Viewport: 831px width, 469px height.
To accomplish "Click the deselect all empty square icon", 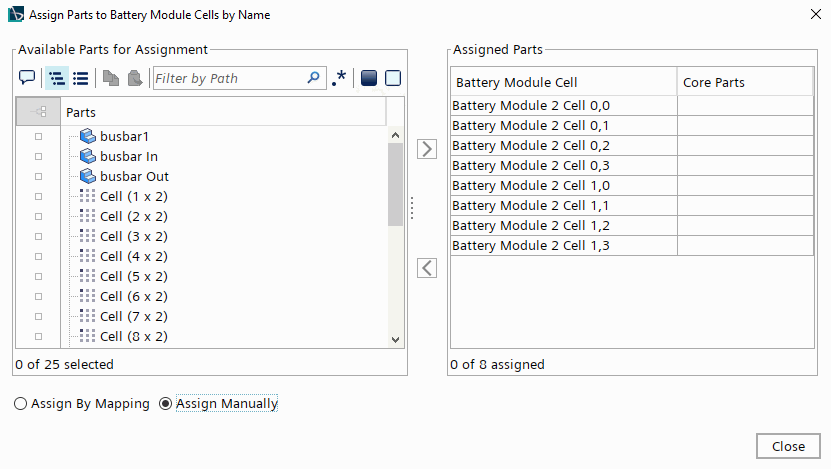I will (x=393, y=78).
